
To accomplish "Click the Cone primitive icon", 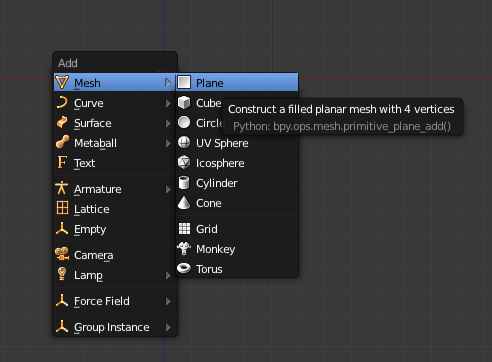I will [184, 203].
